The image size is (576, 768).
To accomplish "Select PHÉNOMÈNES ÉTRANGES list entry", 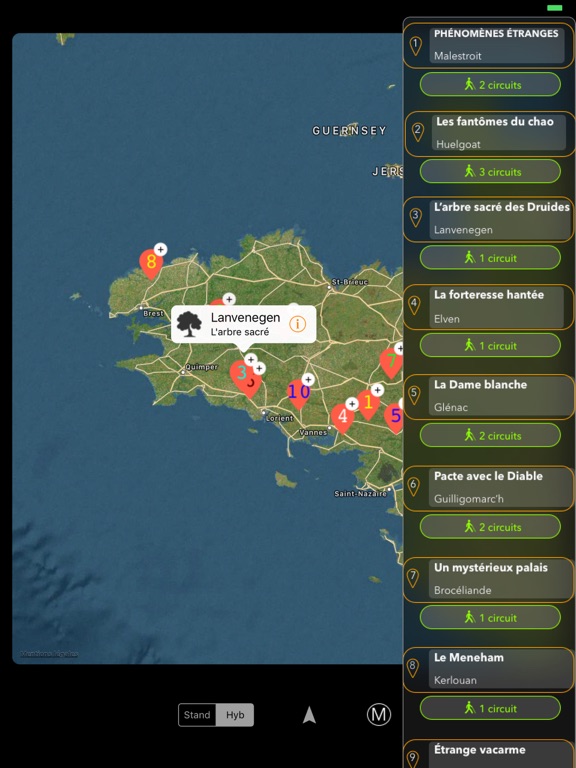I will [x=489, y=45].
